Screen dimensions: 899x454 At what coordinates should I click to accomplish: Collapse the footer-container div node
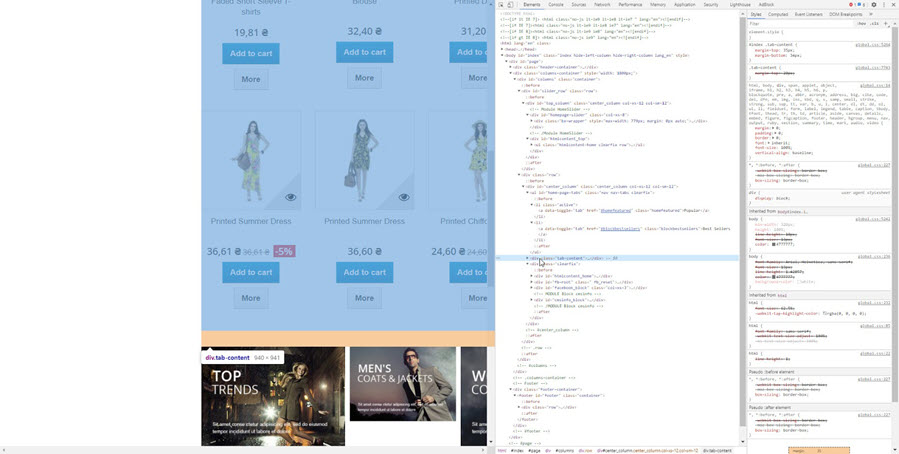pos(511,389)
